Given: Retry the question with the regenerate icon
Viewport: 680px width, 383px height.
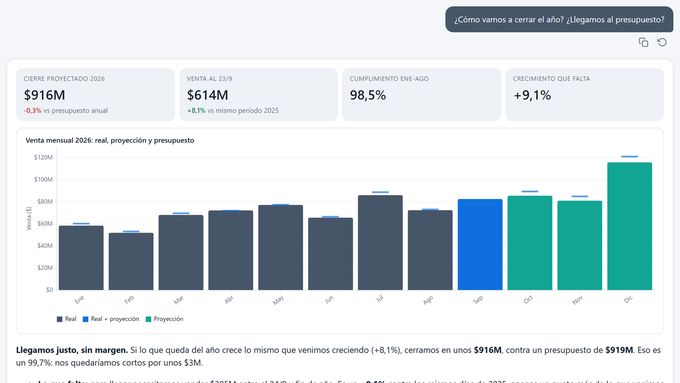Looking at the screenshot, I should coord(662,42).
